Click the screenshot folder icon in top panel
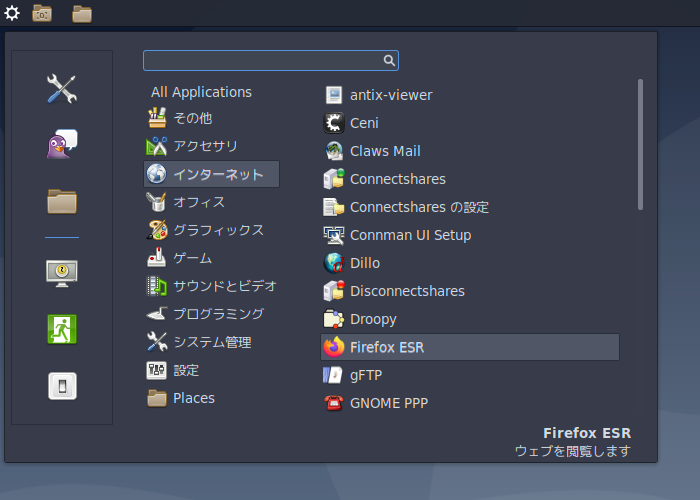Viewport: 700px width, 500px height. (x=42, y=13)
